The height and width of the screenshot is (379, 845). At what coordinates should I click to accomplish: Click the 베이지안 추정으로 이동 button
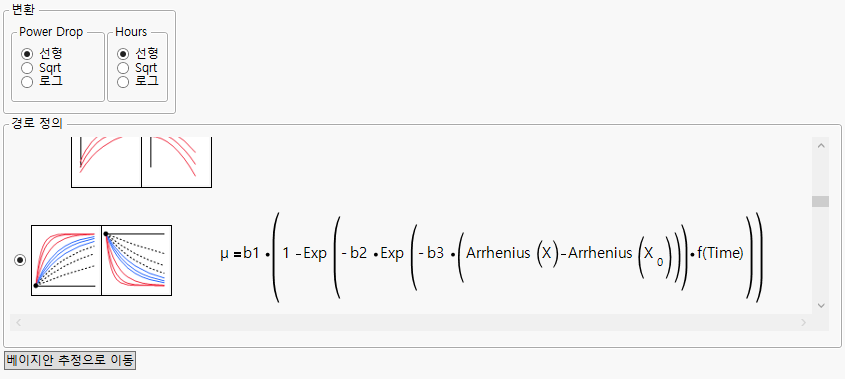(70, 360)
